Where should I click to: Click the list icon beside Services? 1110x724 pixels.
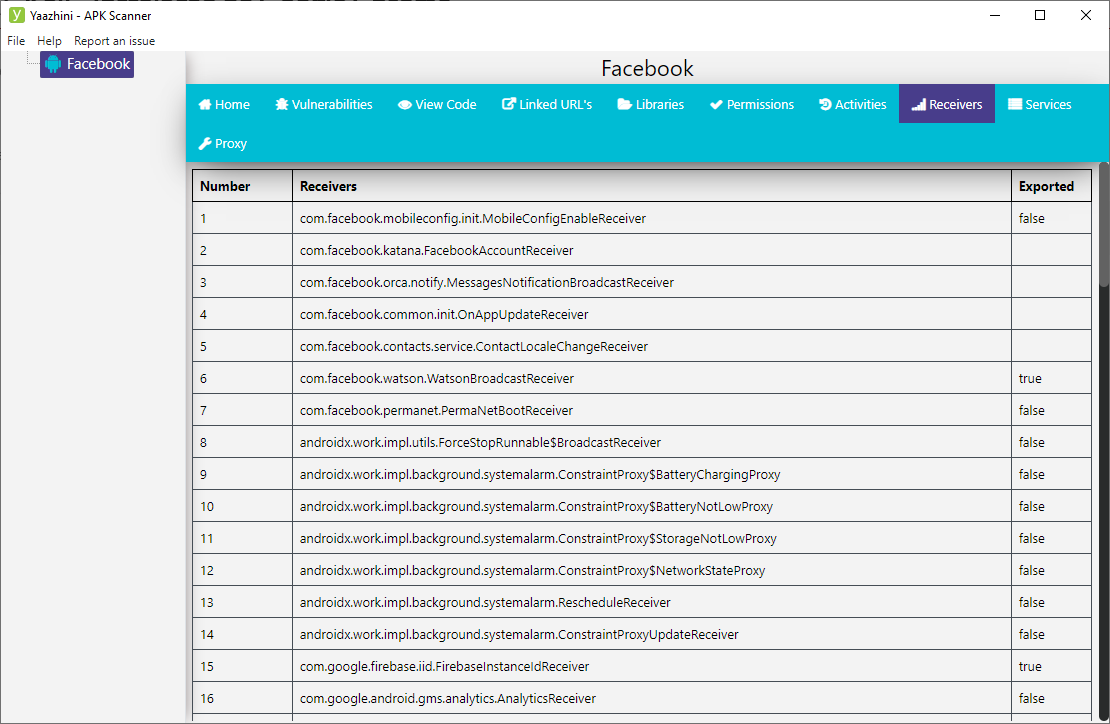1015,105
